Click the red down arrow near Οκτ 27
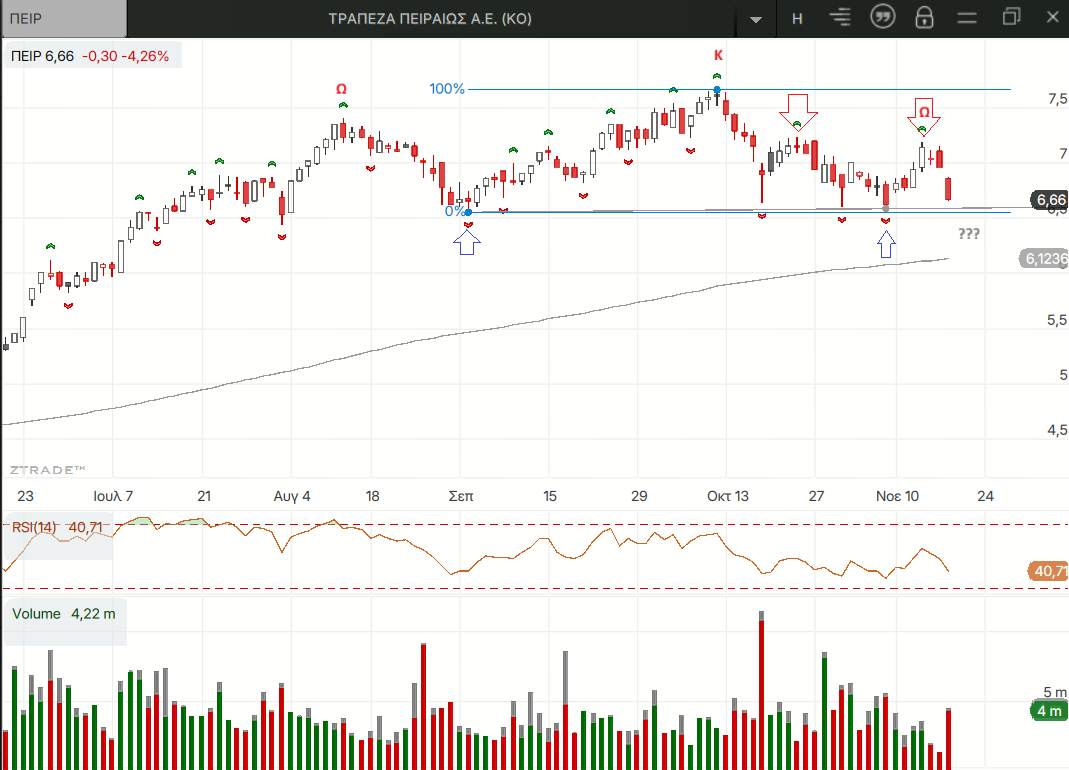The image size is (1069, 770). [798, 105]
